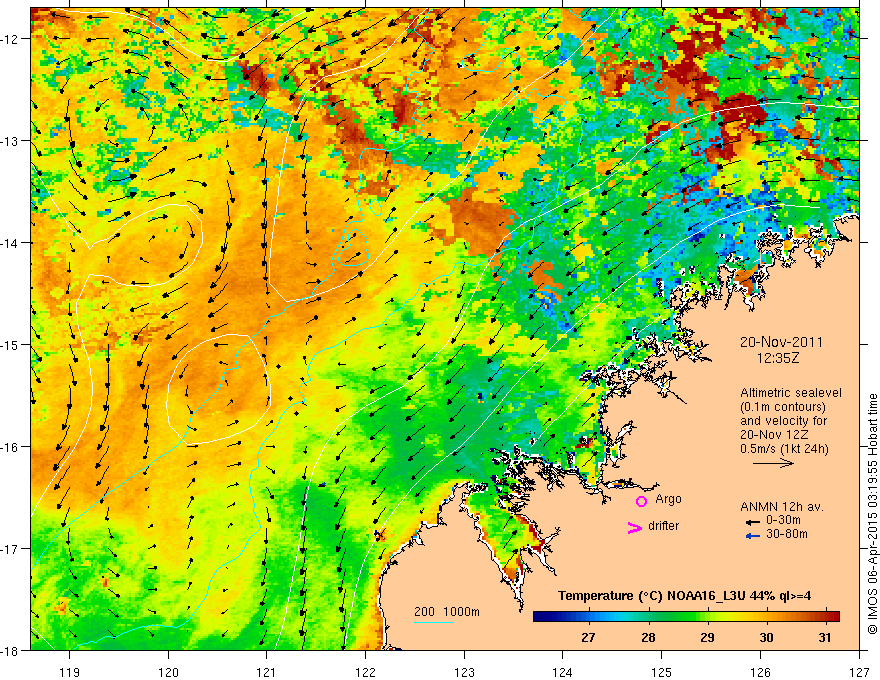Click the 200 1000m depth label
880x680 pixels.
[447, 612]
